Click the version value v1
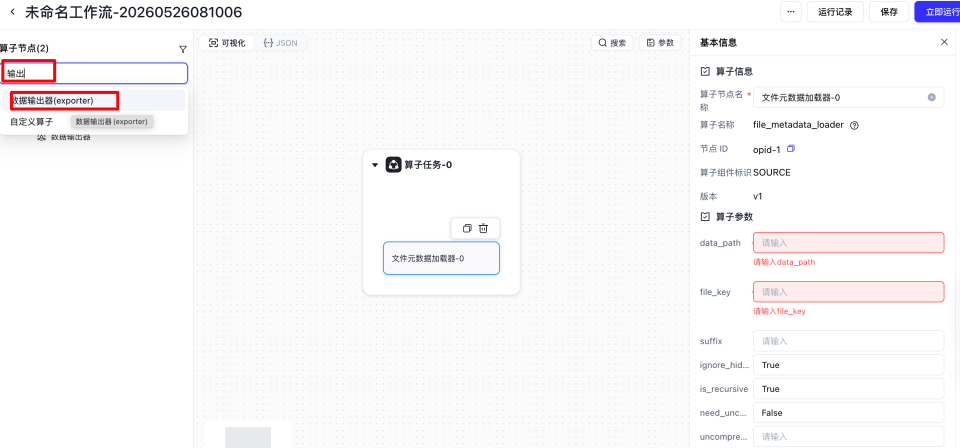Viewport: 960px width, 448px height. coord(757,196)
